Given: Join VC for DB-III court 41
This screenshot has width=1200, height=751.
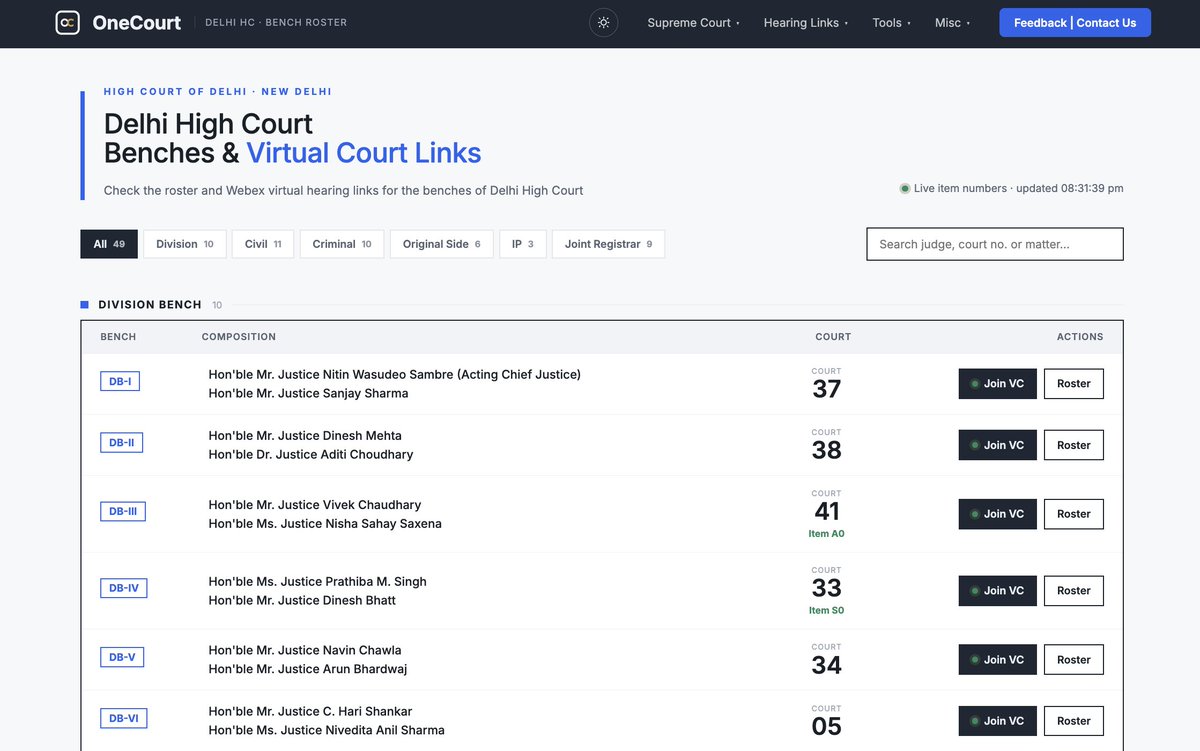Looking at the screenshot, I should pyautogui.click(x=998, y=514).
